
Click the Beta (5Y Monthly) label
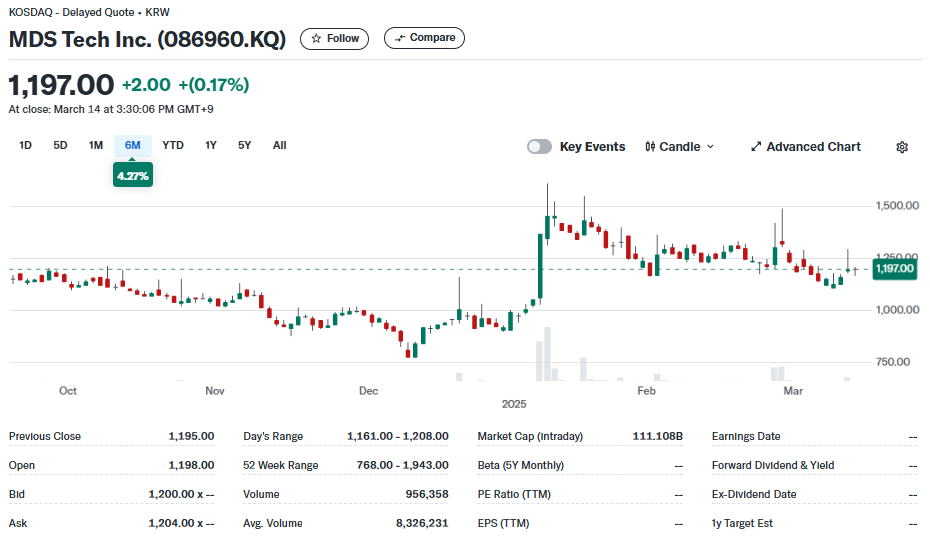click(x=520, y=465)
